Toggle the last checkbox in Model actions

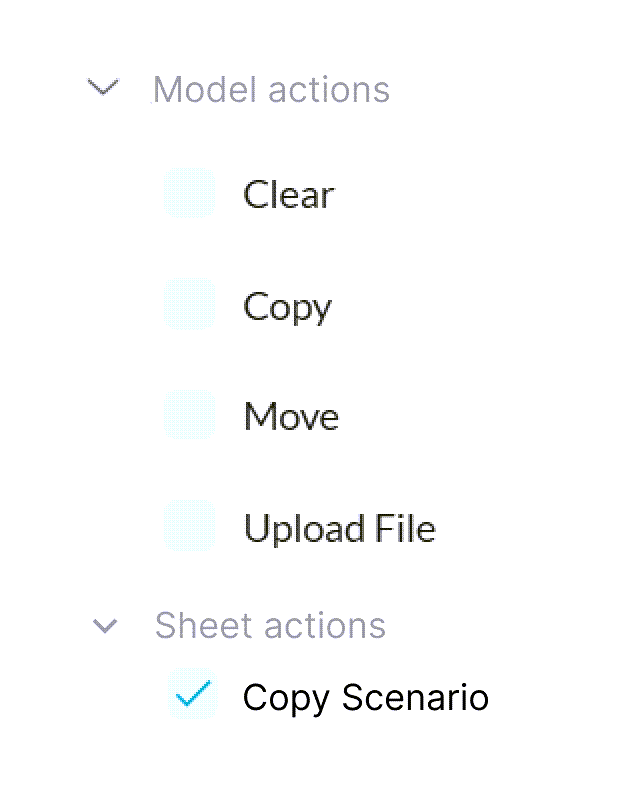[189, 526]
